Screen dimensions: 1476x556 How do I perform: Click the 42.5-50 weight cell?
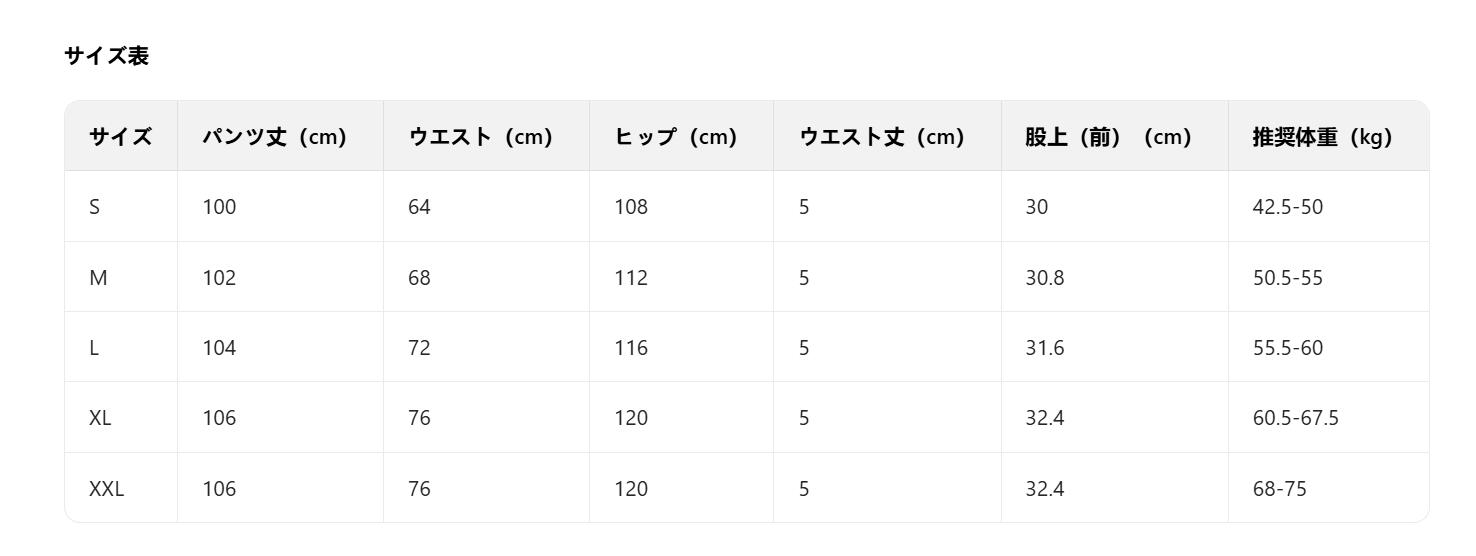coord(1288,207)
